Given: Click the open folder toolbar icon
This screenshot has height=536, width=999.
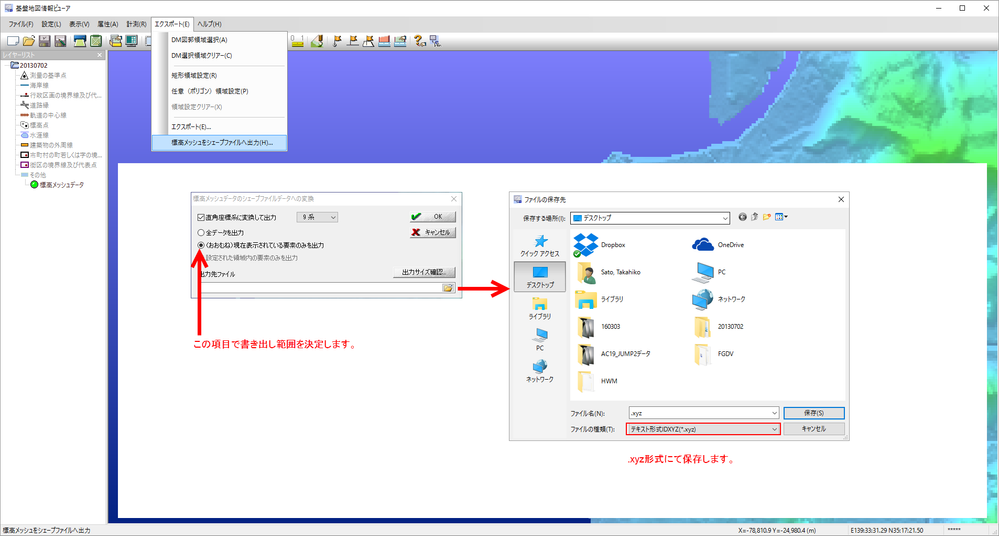Looking at the screenshot, I should [x=29, y=41].
